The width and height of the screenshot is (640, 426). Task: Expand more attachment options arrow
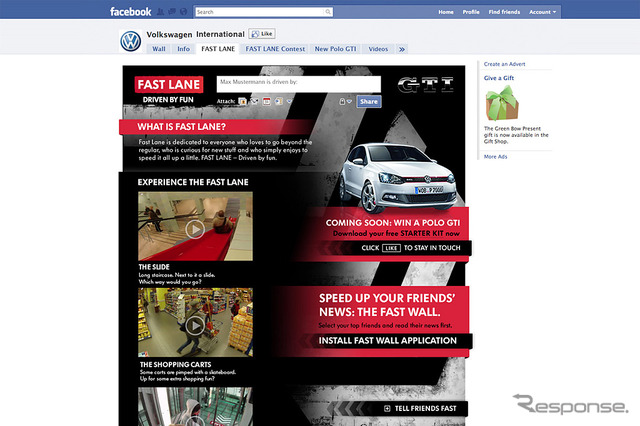point(289,101)
